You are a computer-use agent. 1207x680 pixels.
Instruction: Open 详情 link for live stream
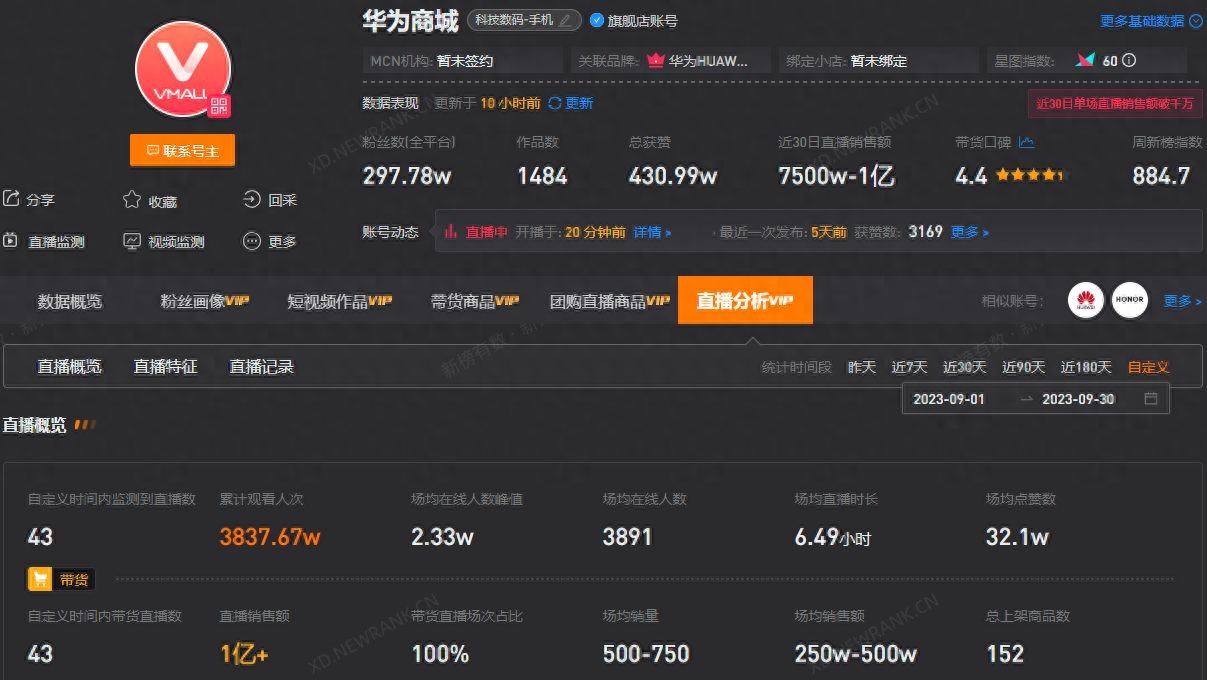click(x=652, y=232)
